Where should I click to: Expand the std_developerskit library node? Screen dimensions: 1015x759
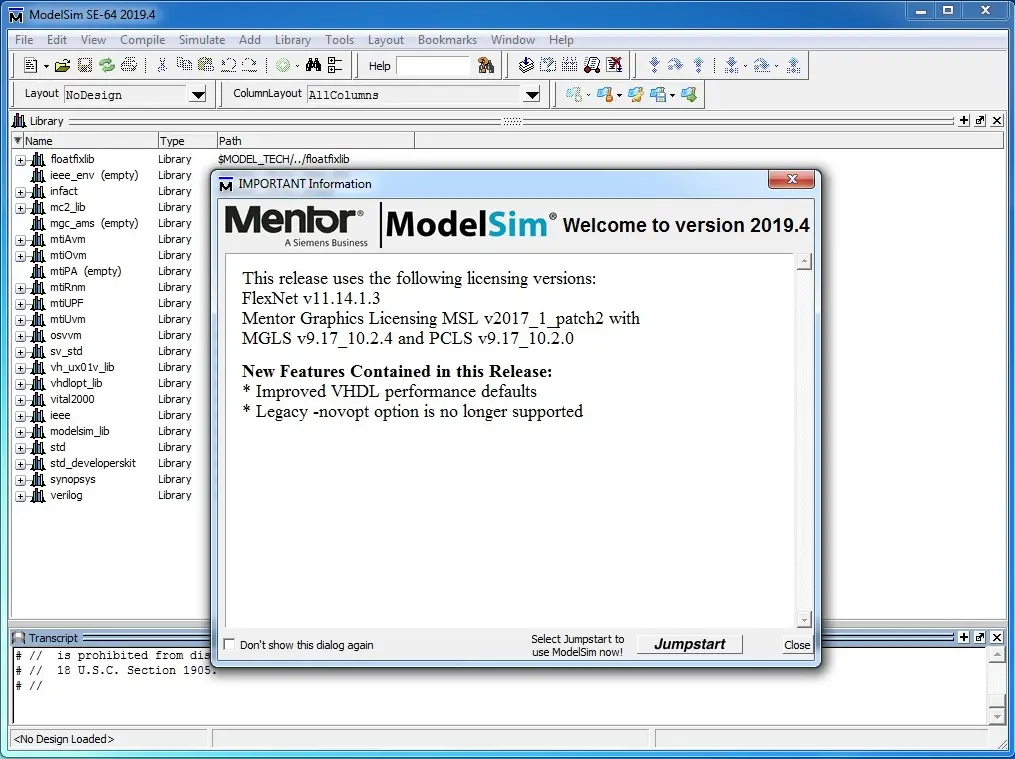(21, 464)
